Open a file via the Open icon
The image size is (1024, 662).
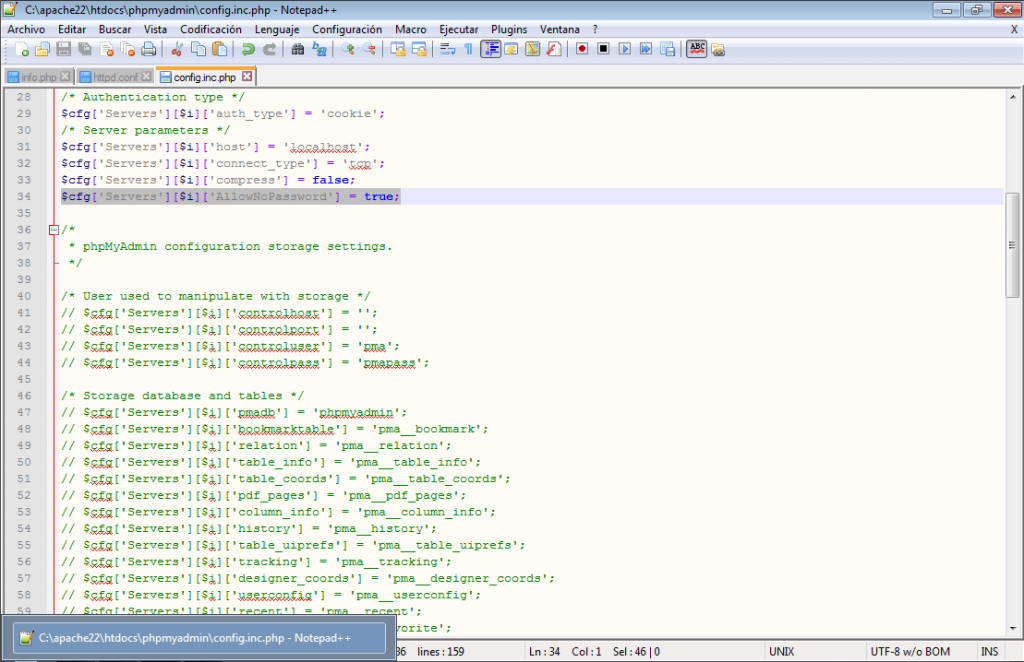43,50
